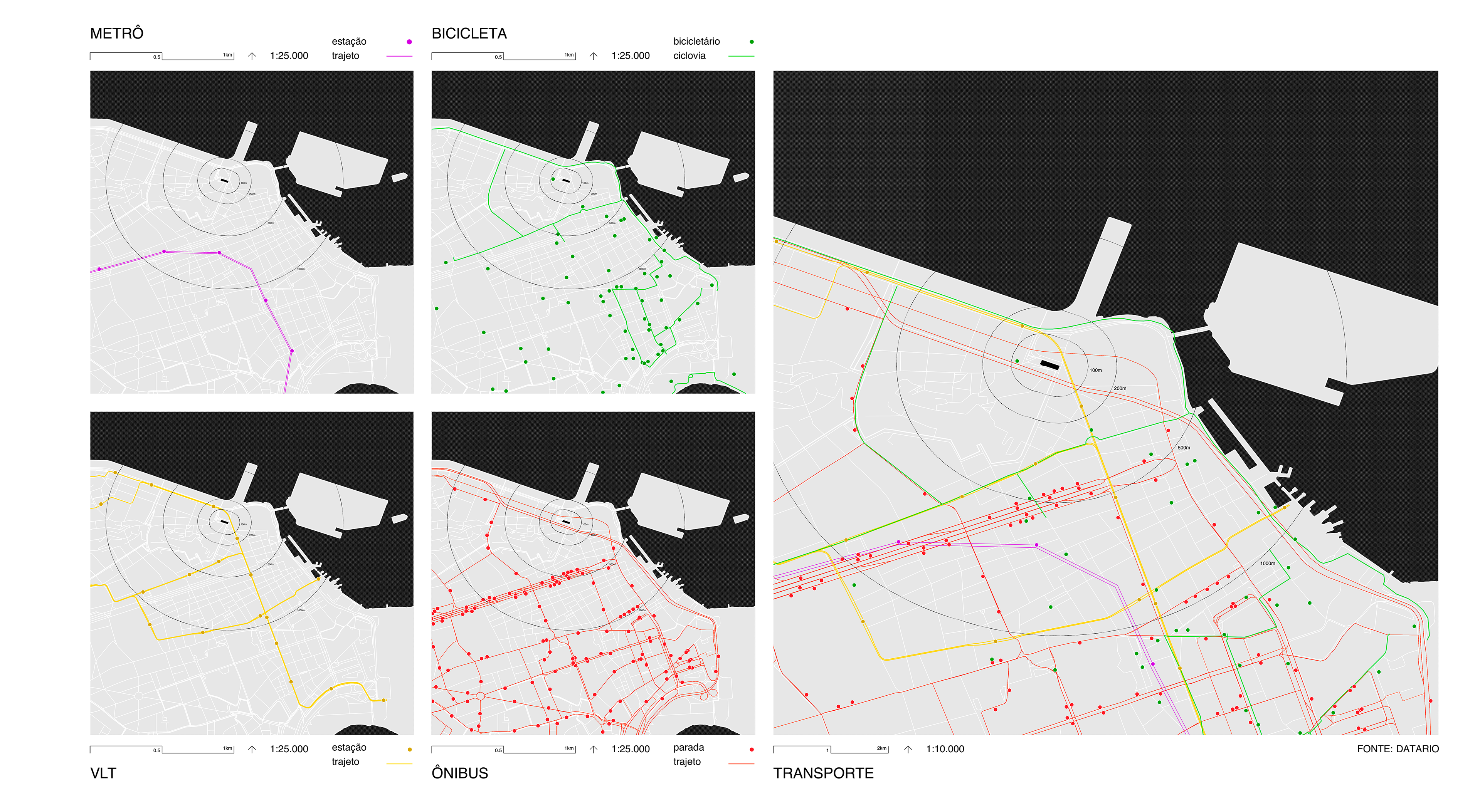Click the 100m radius label on the large map
The height and width of the screenshot is (812, 1480).
point(1096,371)
